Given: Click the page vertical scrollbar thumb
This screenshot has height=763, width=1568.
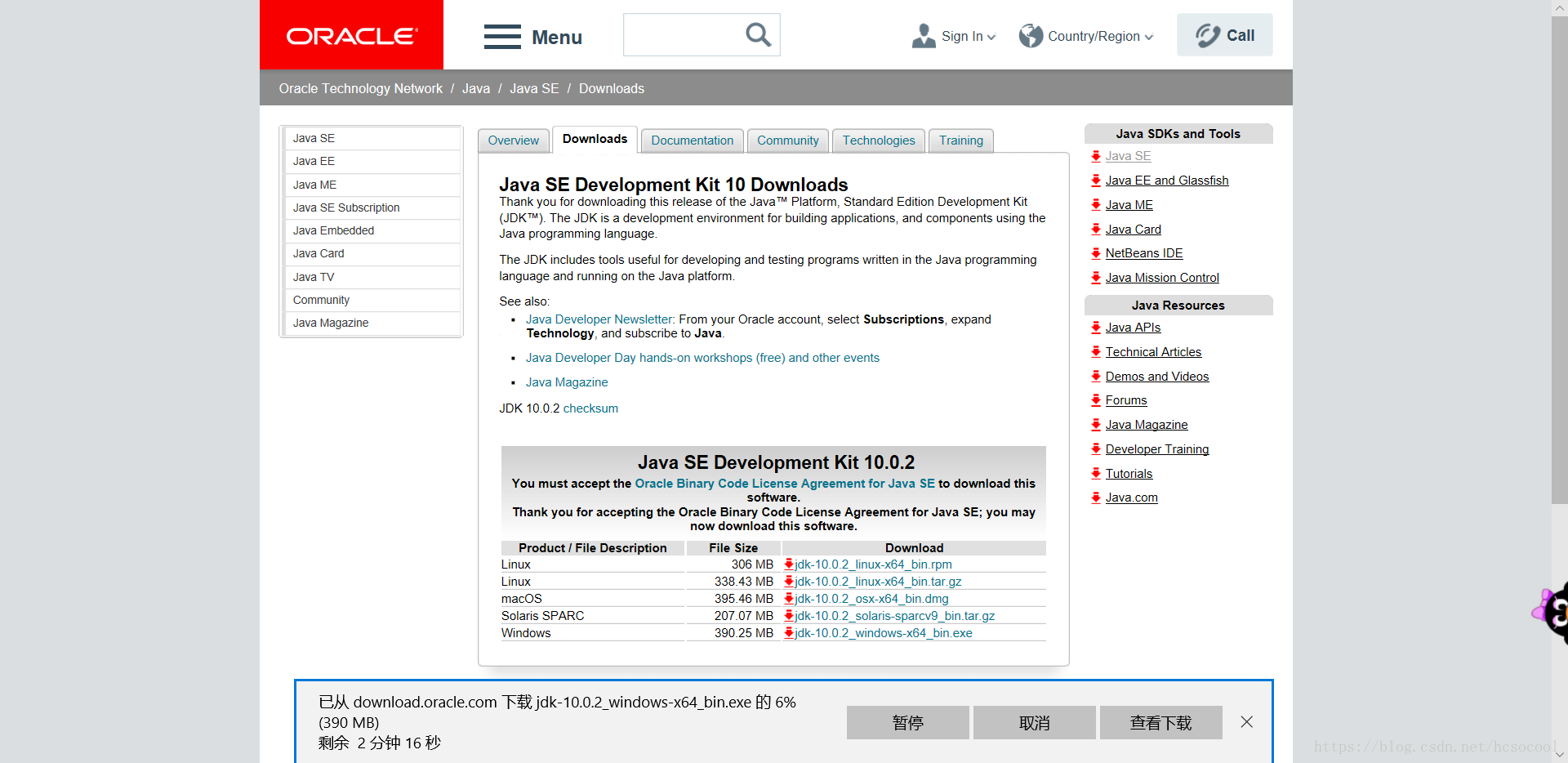Looking at the screenshot, I should tap(1559, 260).
